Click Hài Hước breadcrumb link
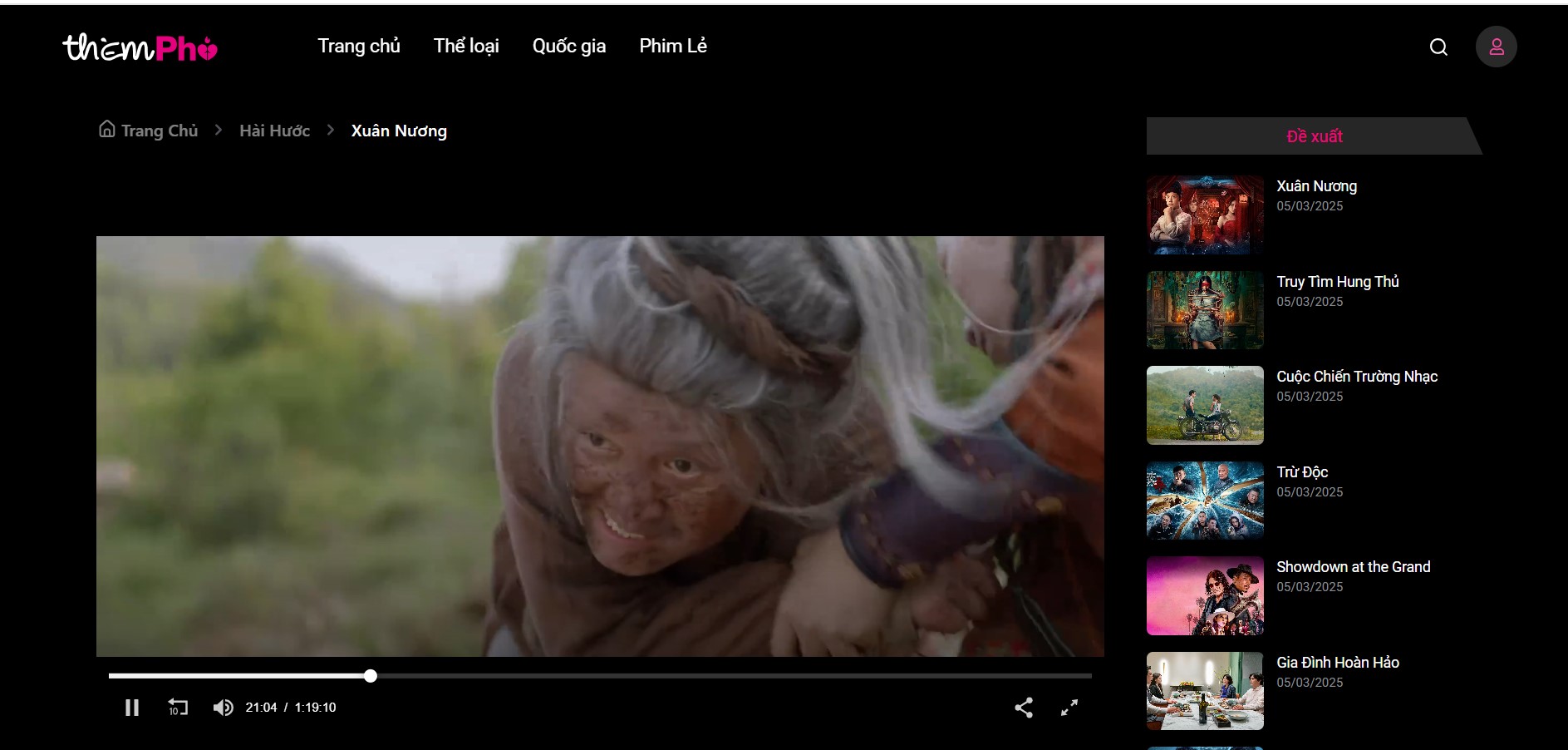1568x750 pixels. pyautogui.click(x=274, y=131)
